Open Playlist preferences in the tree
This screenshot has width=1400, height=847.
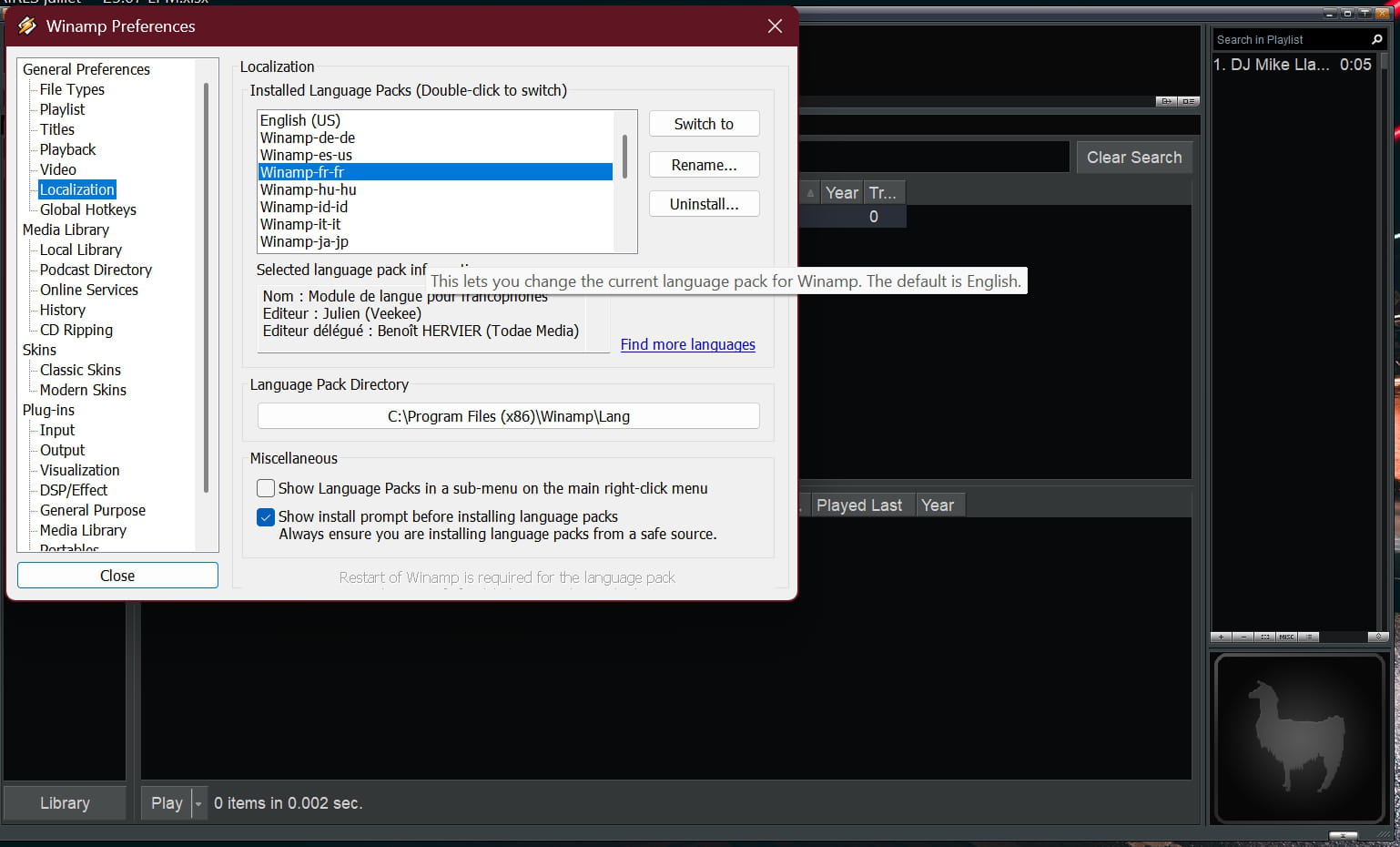[x=62, y=109]
